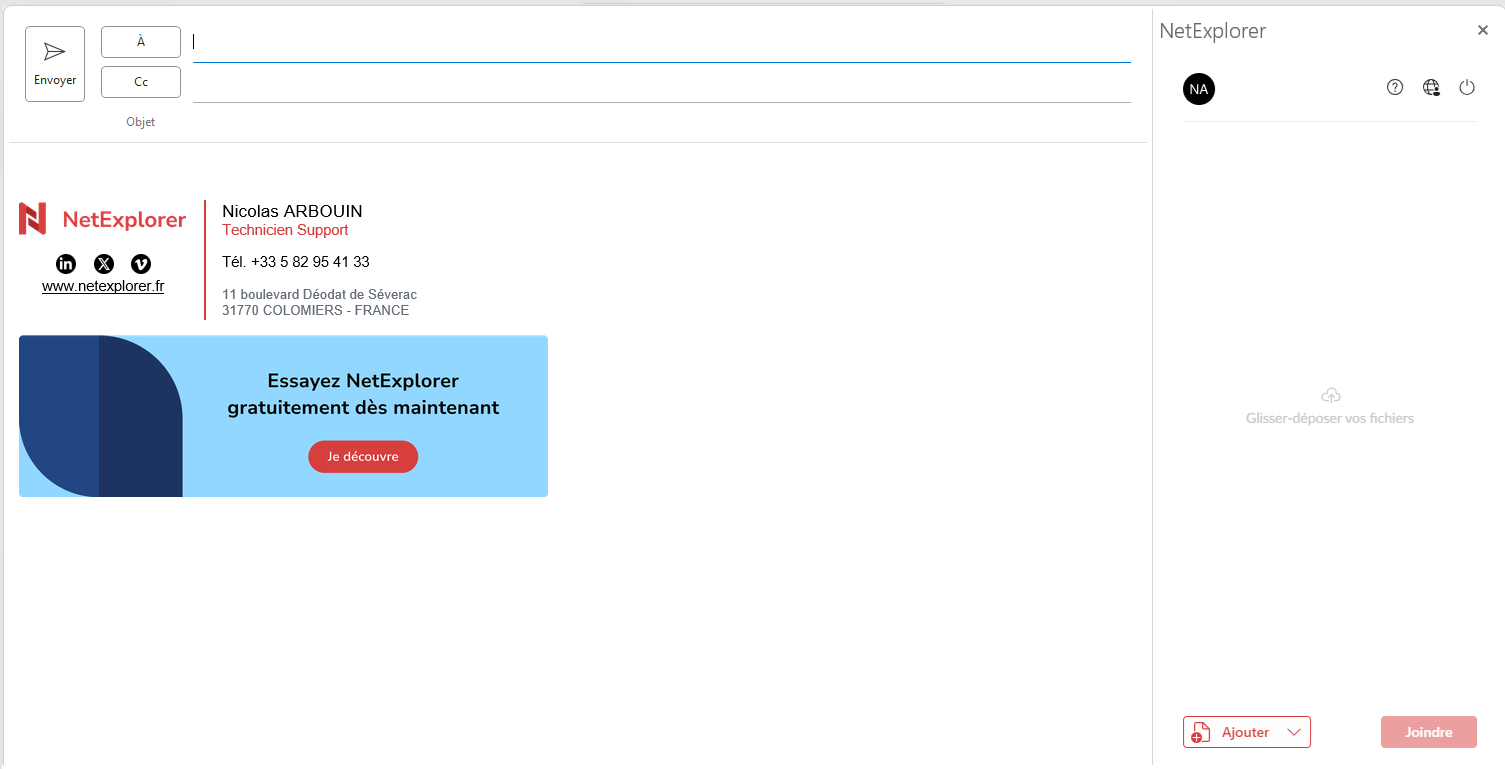
Task: Send the email with Envoyer button
Action: [x=55, y=64]
